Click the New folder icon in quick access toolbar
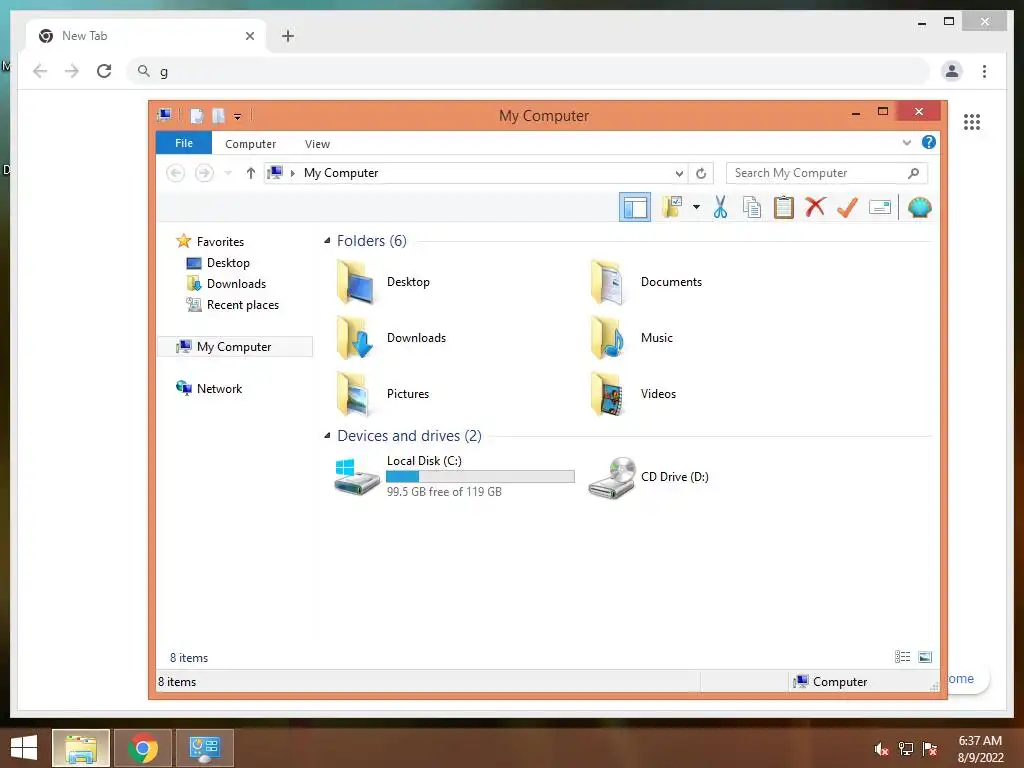 (218, 116)
